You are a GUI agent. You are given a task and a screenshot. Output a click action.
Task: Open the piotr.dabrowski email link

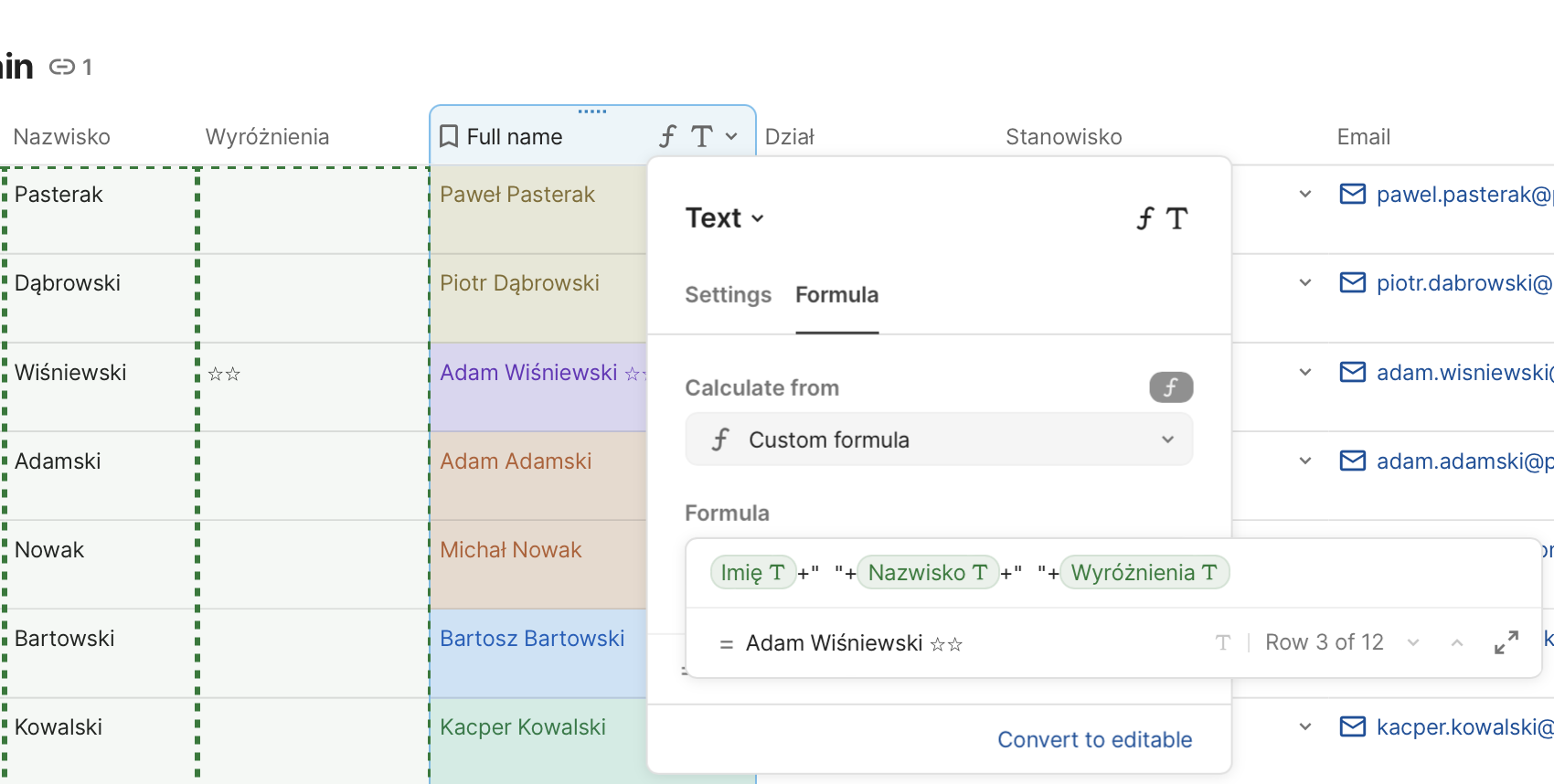point(1463,283)
